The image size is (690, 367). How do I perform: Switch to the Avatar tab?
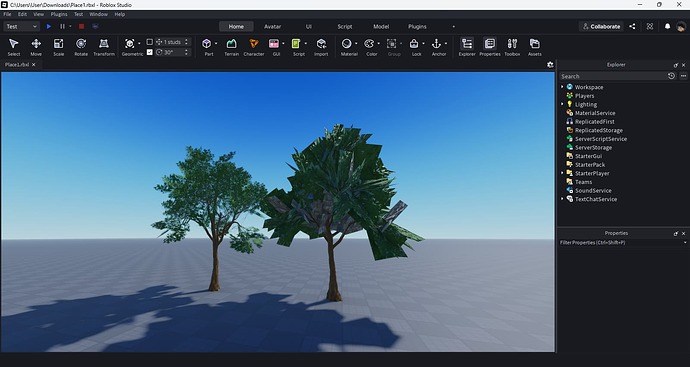272,26
